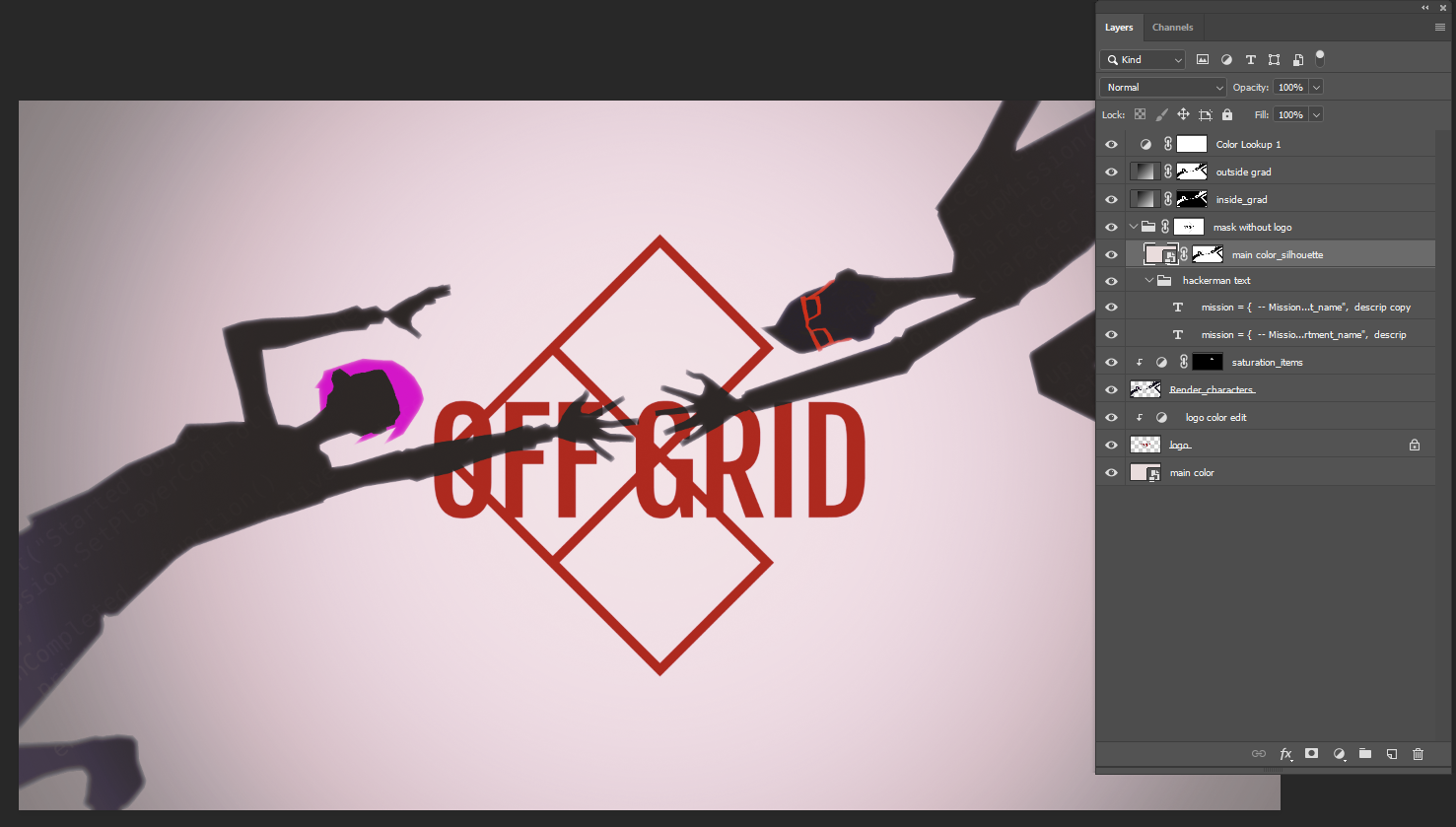This screenshot has height=827, width=1456.
Task: Select the saturation_items mask thumbnail
Action: pyautogui.click(x=1208, y=363)
